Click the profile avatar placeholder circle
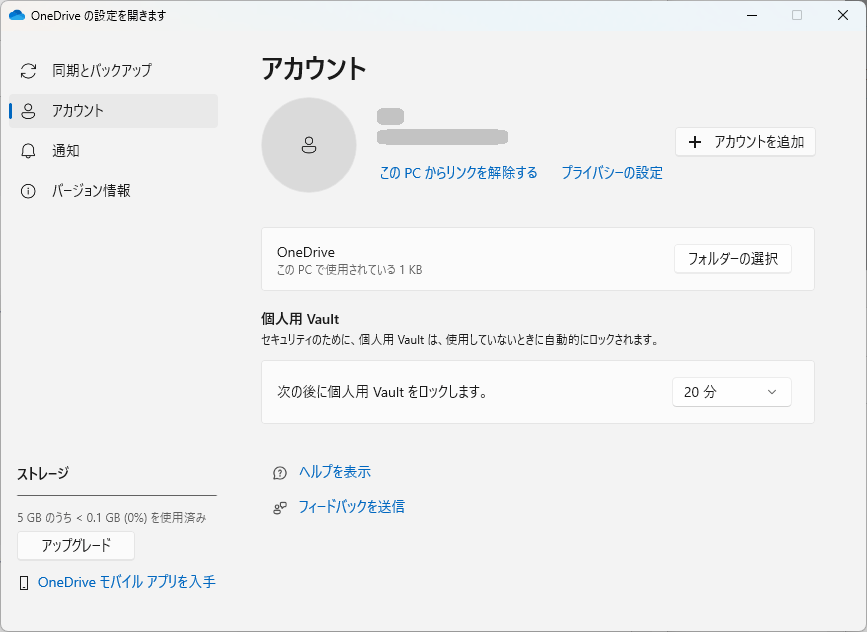Image resolution: width=867 pixels, height=632 pixels. [x=309, y=145]
